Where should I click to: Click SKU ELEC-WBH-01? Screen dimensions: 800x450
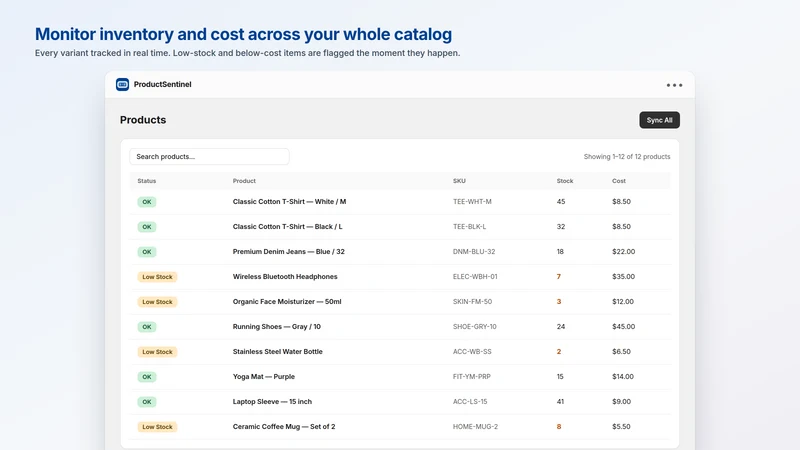pos(475,277)
